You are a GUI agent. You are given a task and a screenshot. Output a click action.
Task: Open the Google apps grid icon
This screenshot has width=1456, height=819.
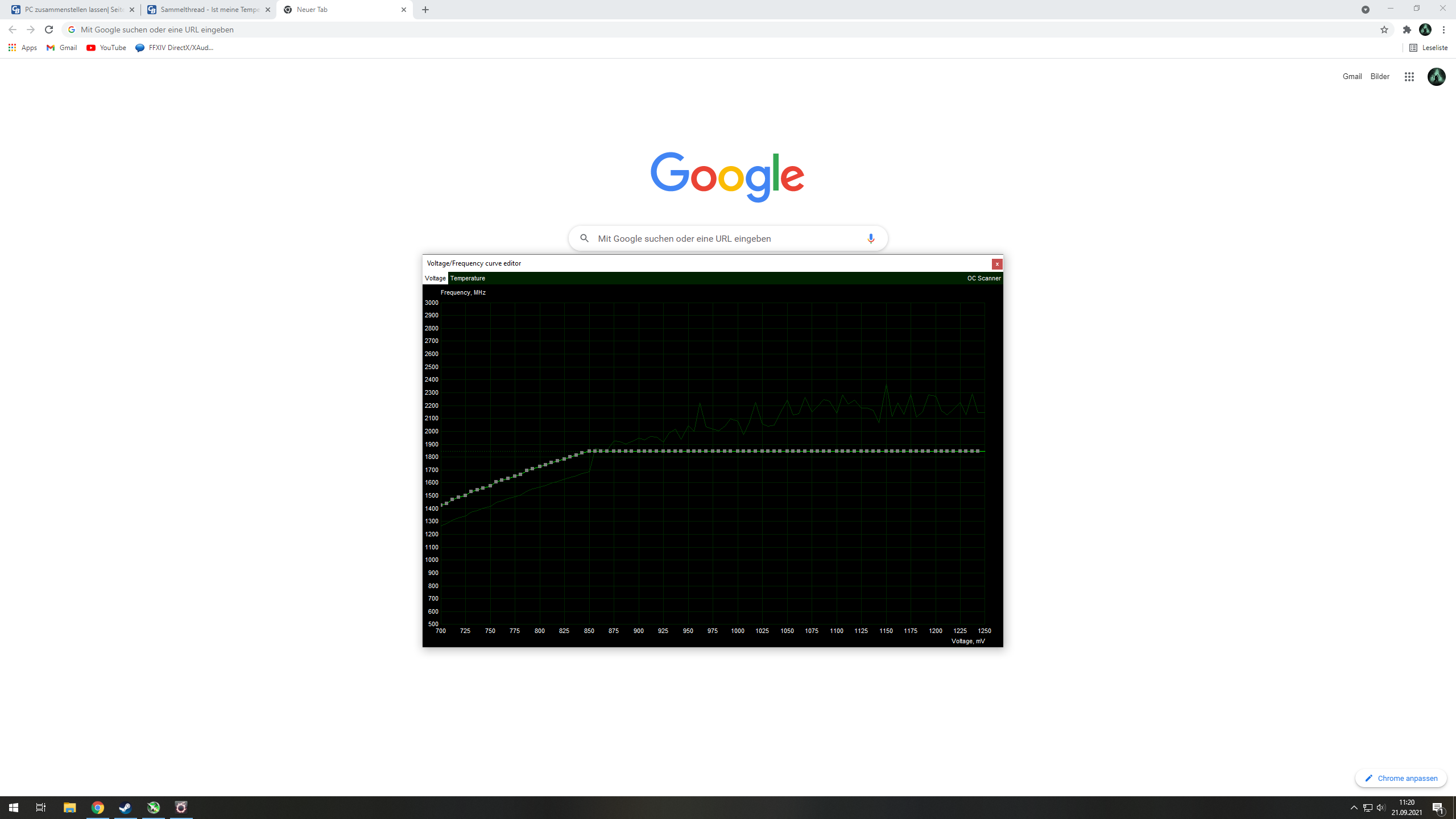point(1409,77)
